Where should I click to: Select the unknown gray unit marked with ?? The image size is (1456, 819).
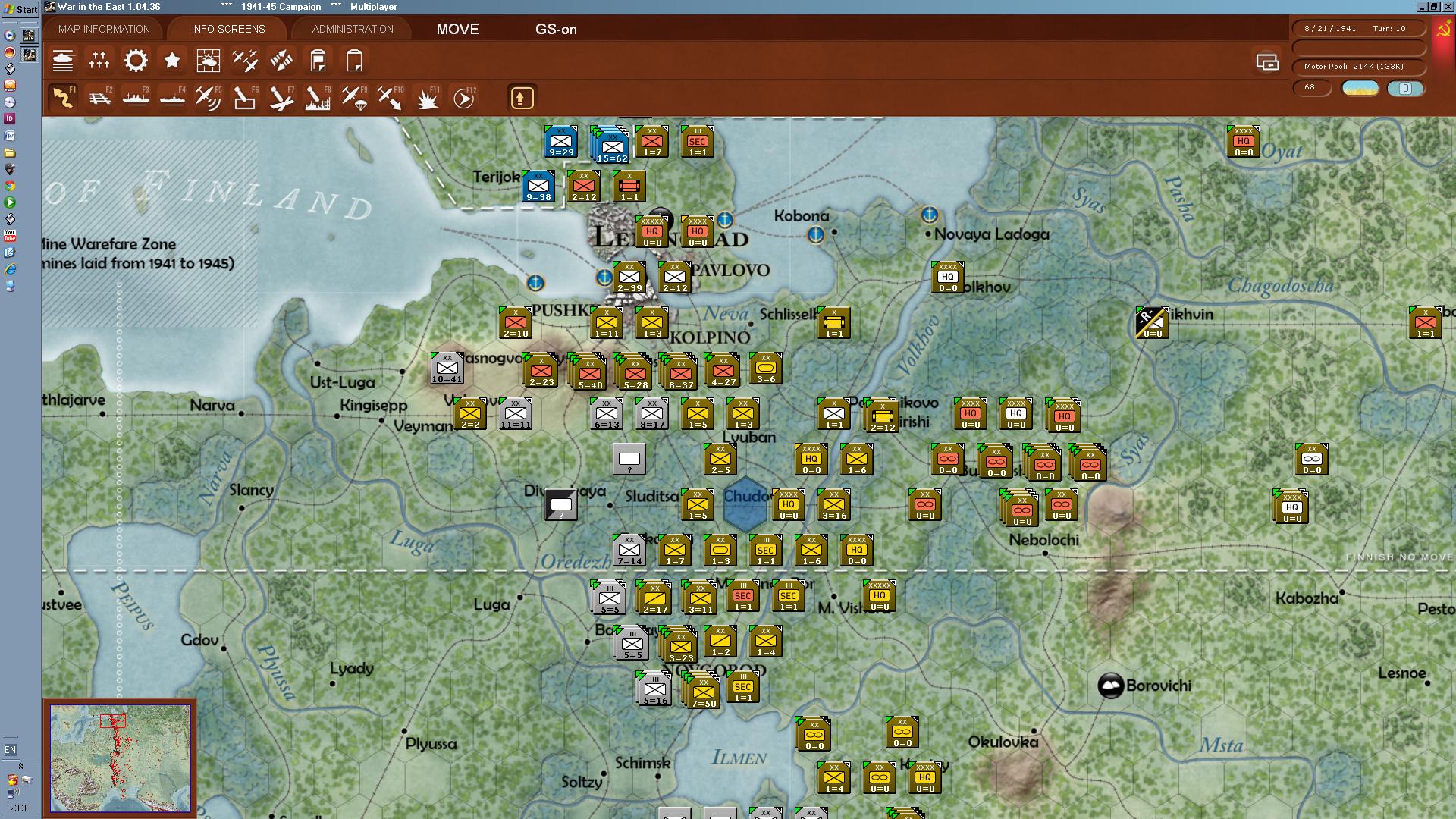629,460
